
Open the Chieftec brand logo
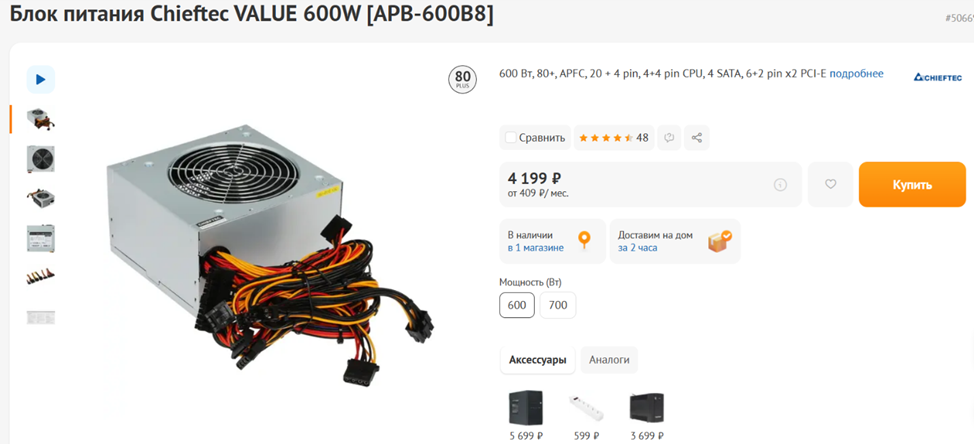tap(937, 78)
